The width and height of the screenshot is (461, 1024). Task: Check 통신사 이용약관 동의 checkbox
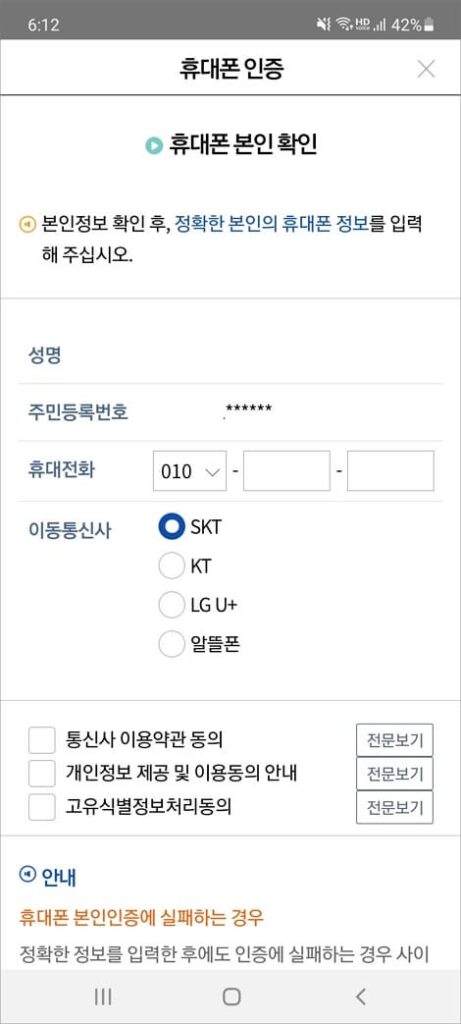click(x=42, y=741)
